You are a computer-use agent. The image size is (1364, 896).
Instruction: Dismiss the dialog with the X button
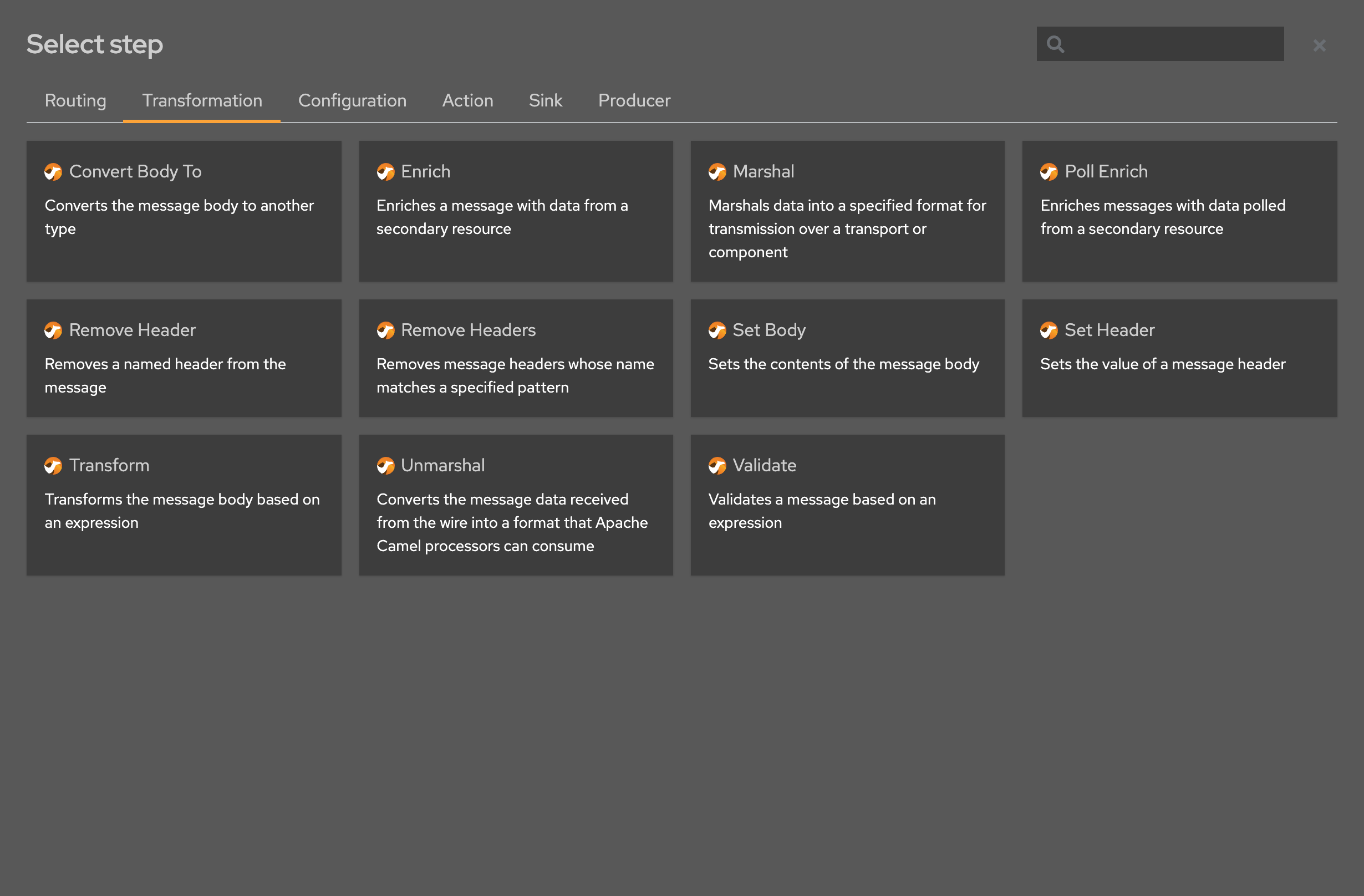click(1319, 45)
